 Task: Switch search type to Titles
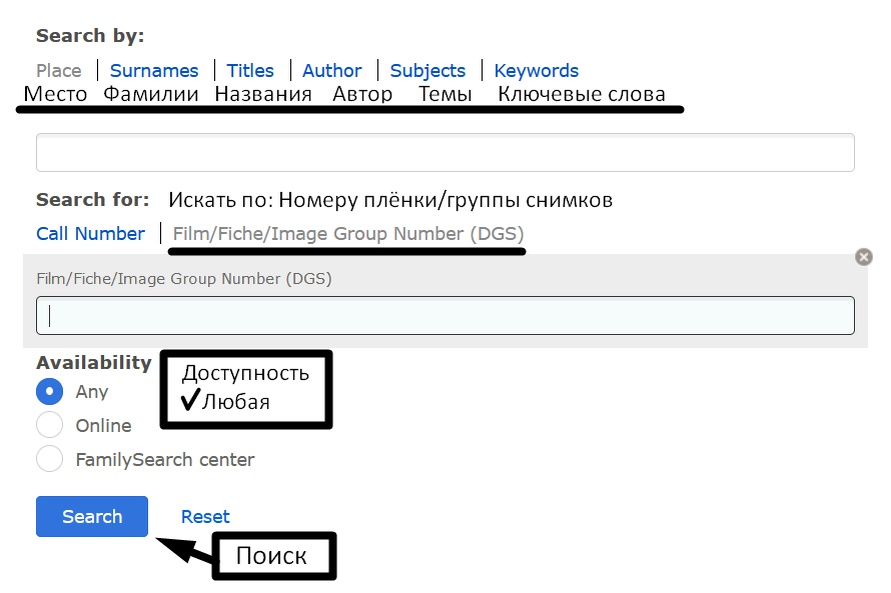[x=250, y=70]
